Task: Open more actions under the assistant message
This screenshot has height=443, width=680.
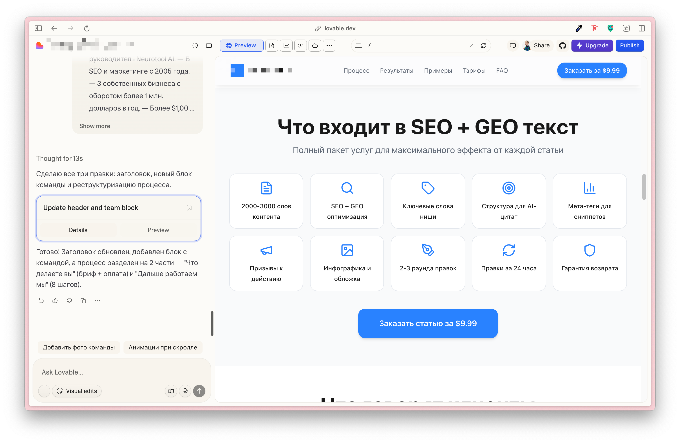Action: pyautogui.click(x=98, y=300)
